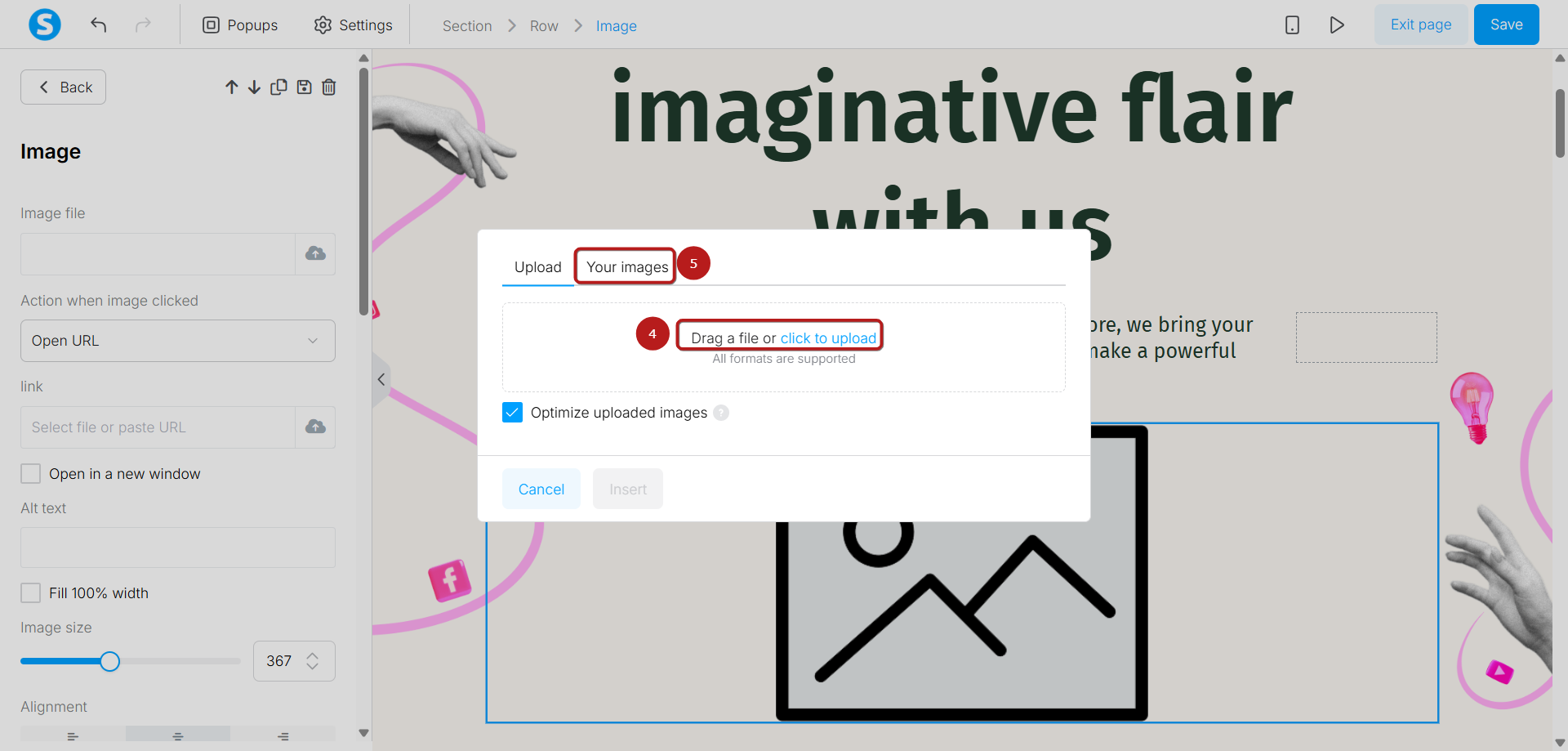
Task: Click the Systeme.io logo icon
Action: (x=45, y=25)
